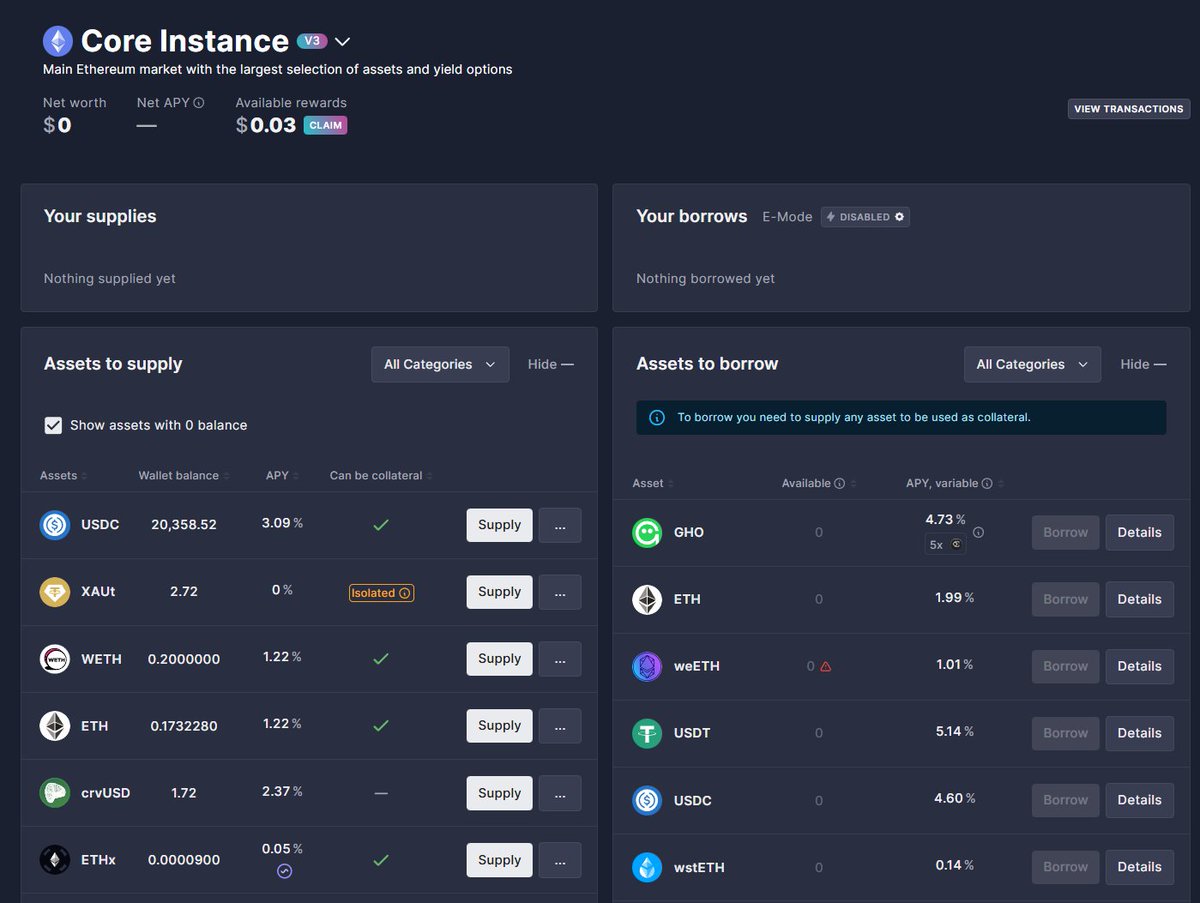Viewport: 1200px width, 903px height.
Task: Click the ETHx APY incentive icon
Action: [284, 871]
